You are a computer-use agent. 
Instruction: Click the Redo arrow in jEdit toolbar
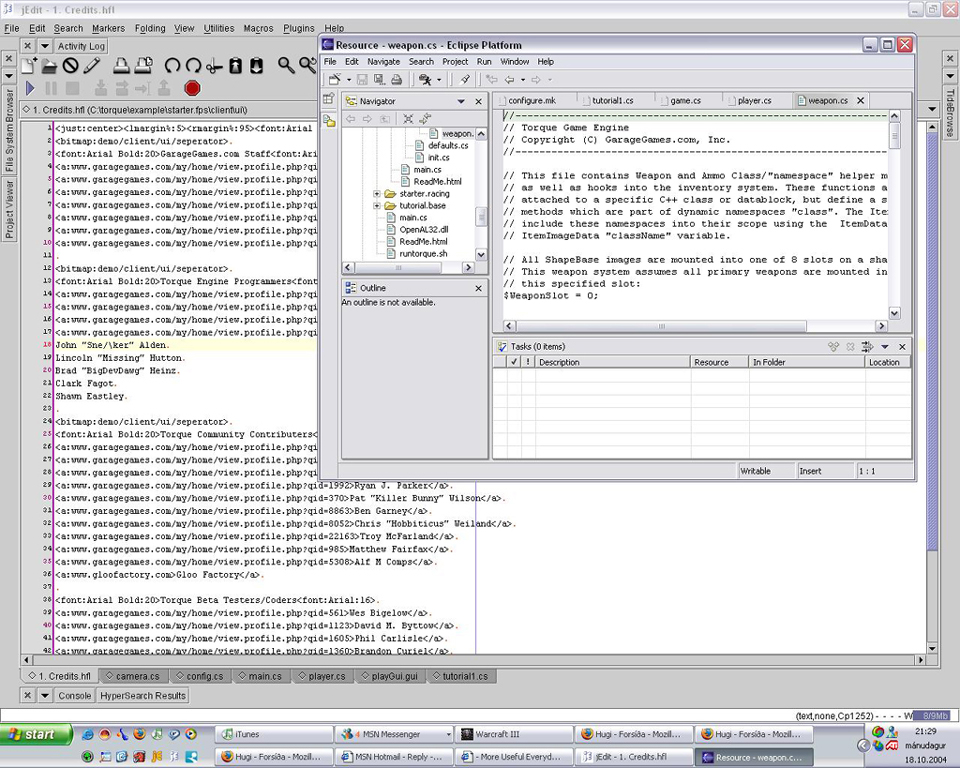(x=193, y=66)
